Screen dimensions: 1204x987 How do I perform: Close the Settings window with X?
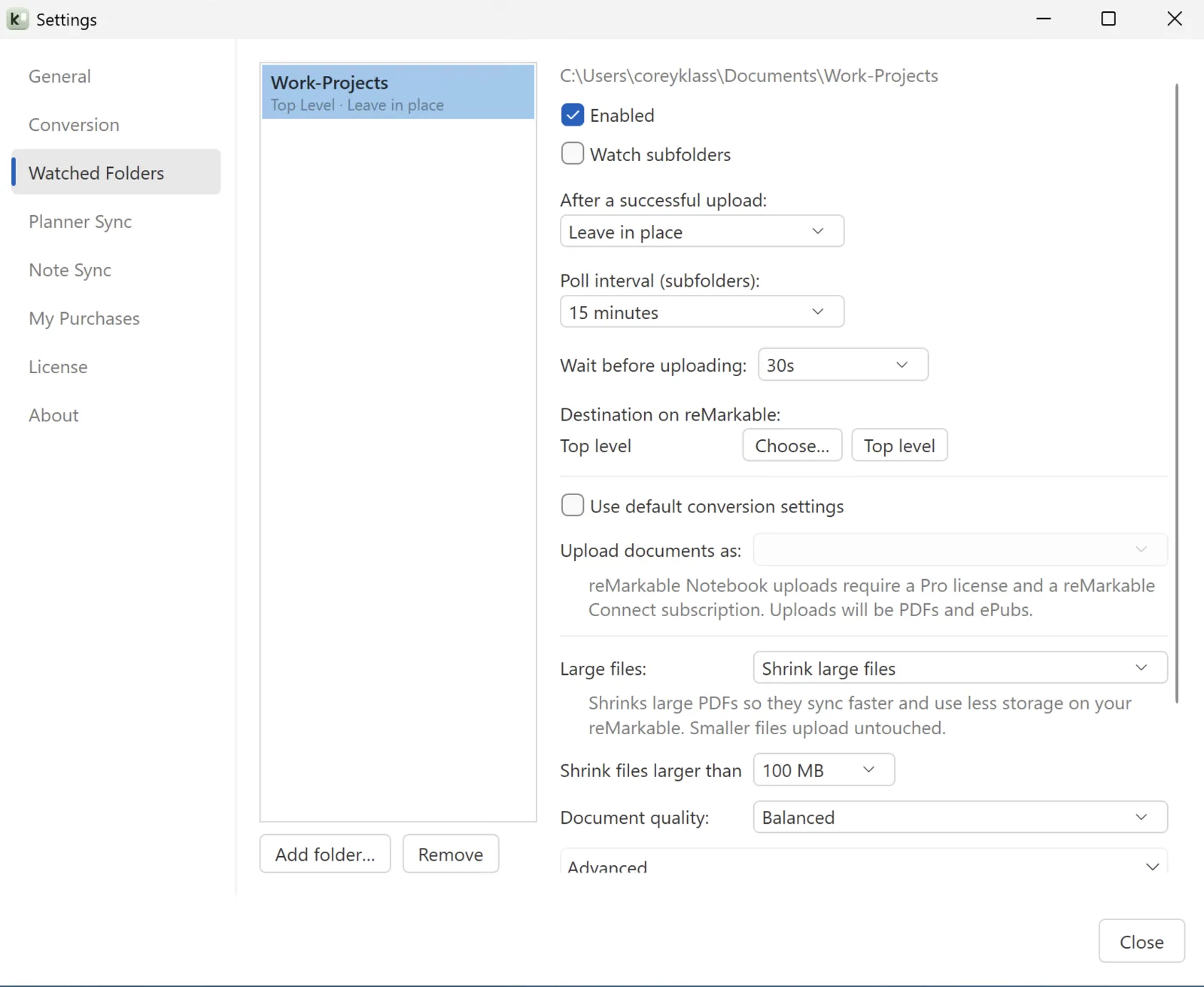(1174, 19)
